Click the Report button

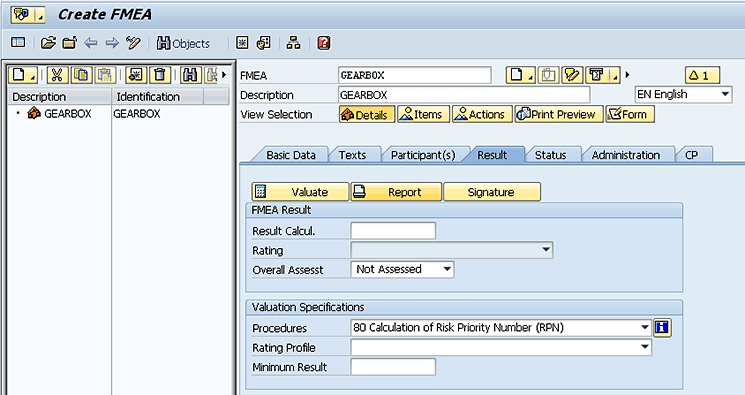[396, 192]
